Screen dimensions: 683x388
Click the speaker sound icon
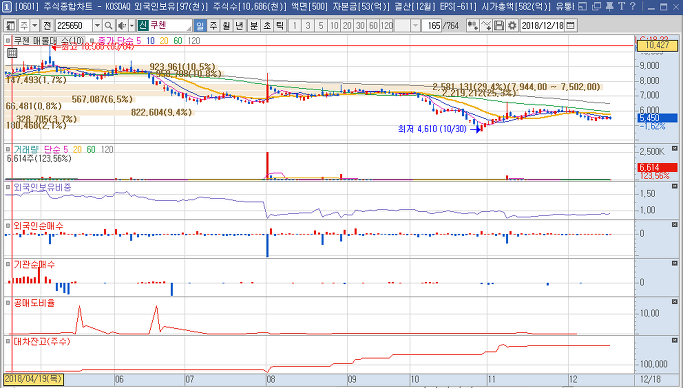(122, 26)
